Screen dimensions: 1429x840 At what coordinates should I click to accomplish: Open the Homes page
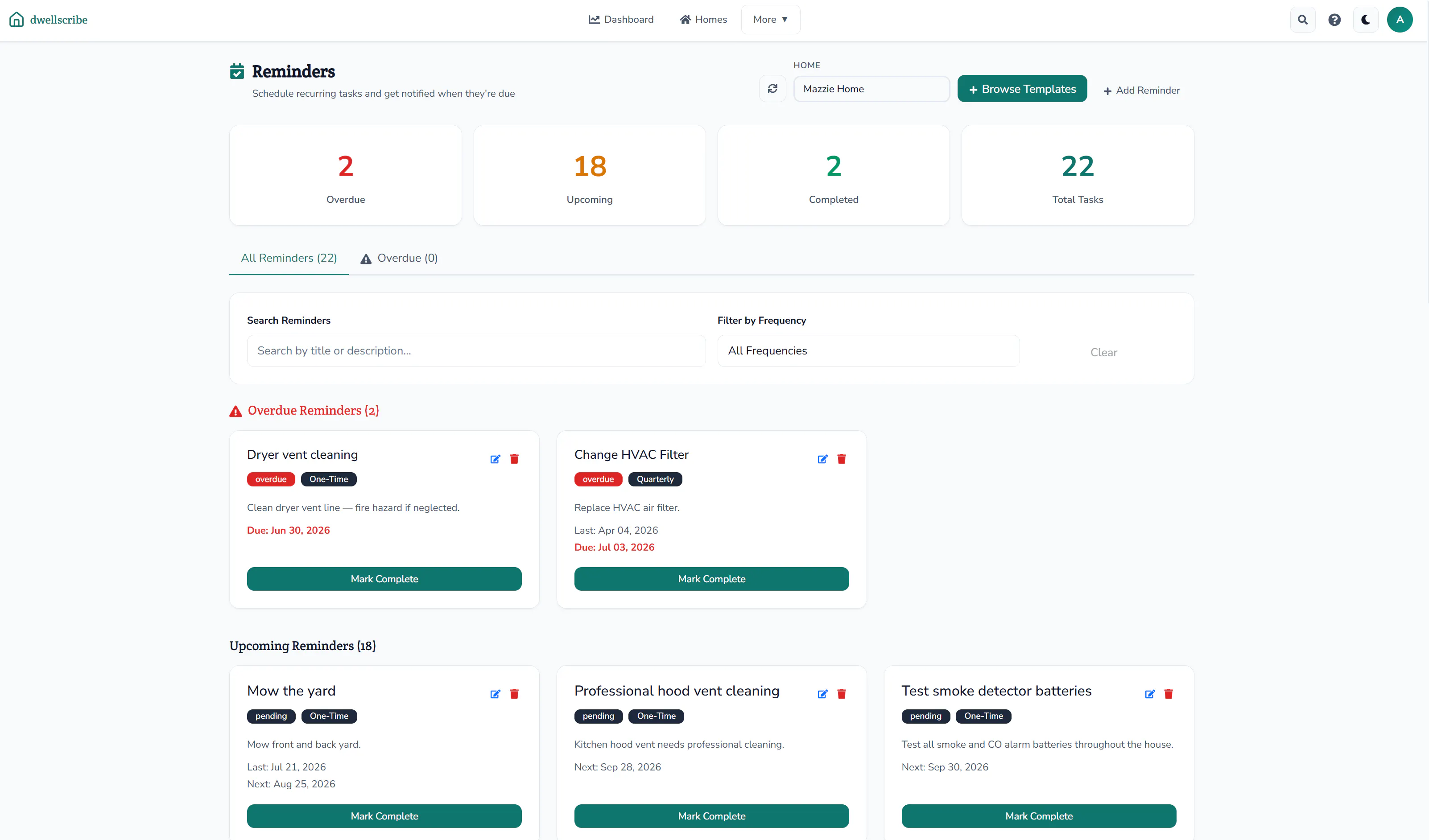703,20
